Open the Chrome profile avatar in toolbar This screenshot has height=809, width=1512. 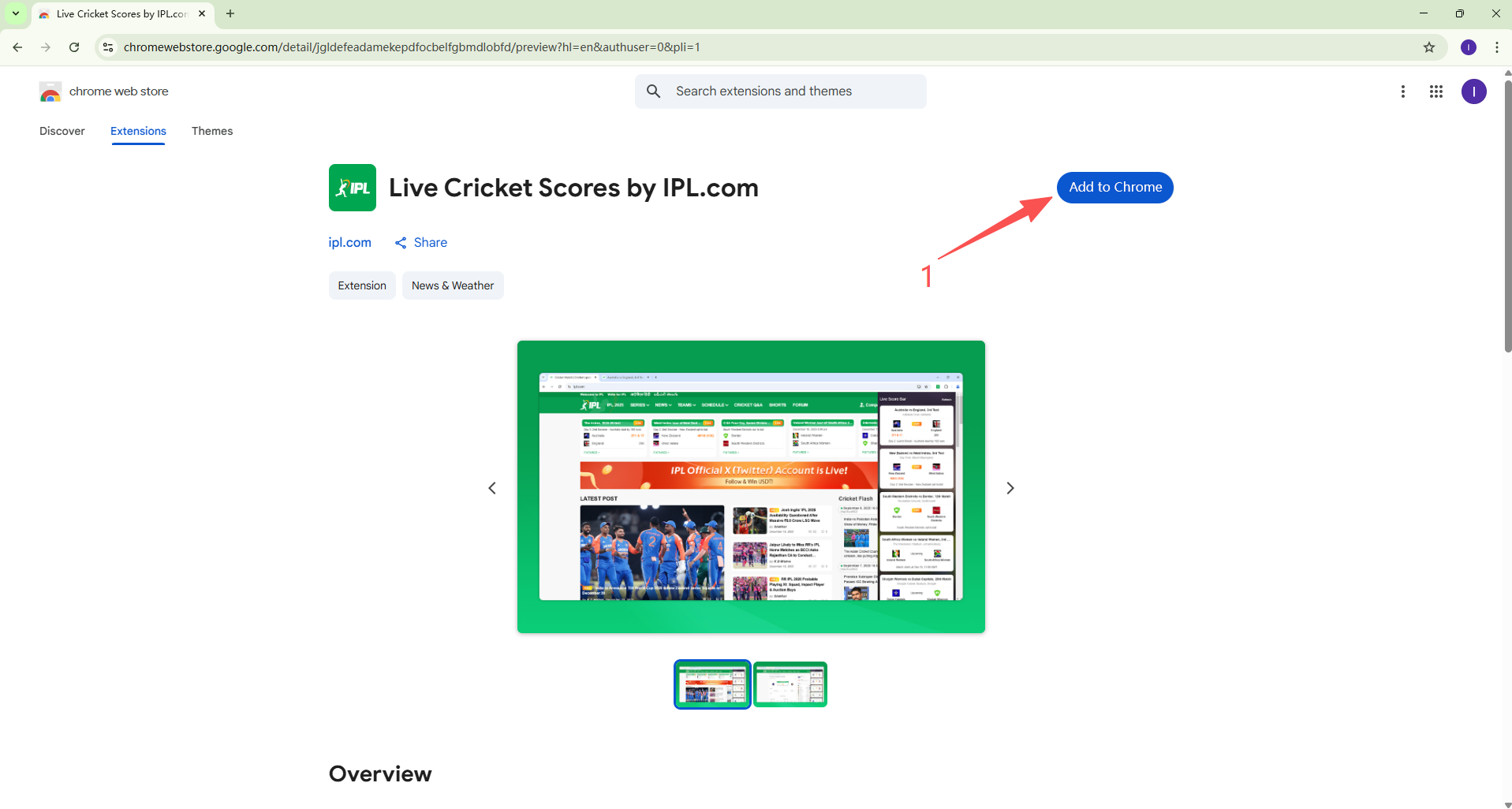coord(1468,47)
